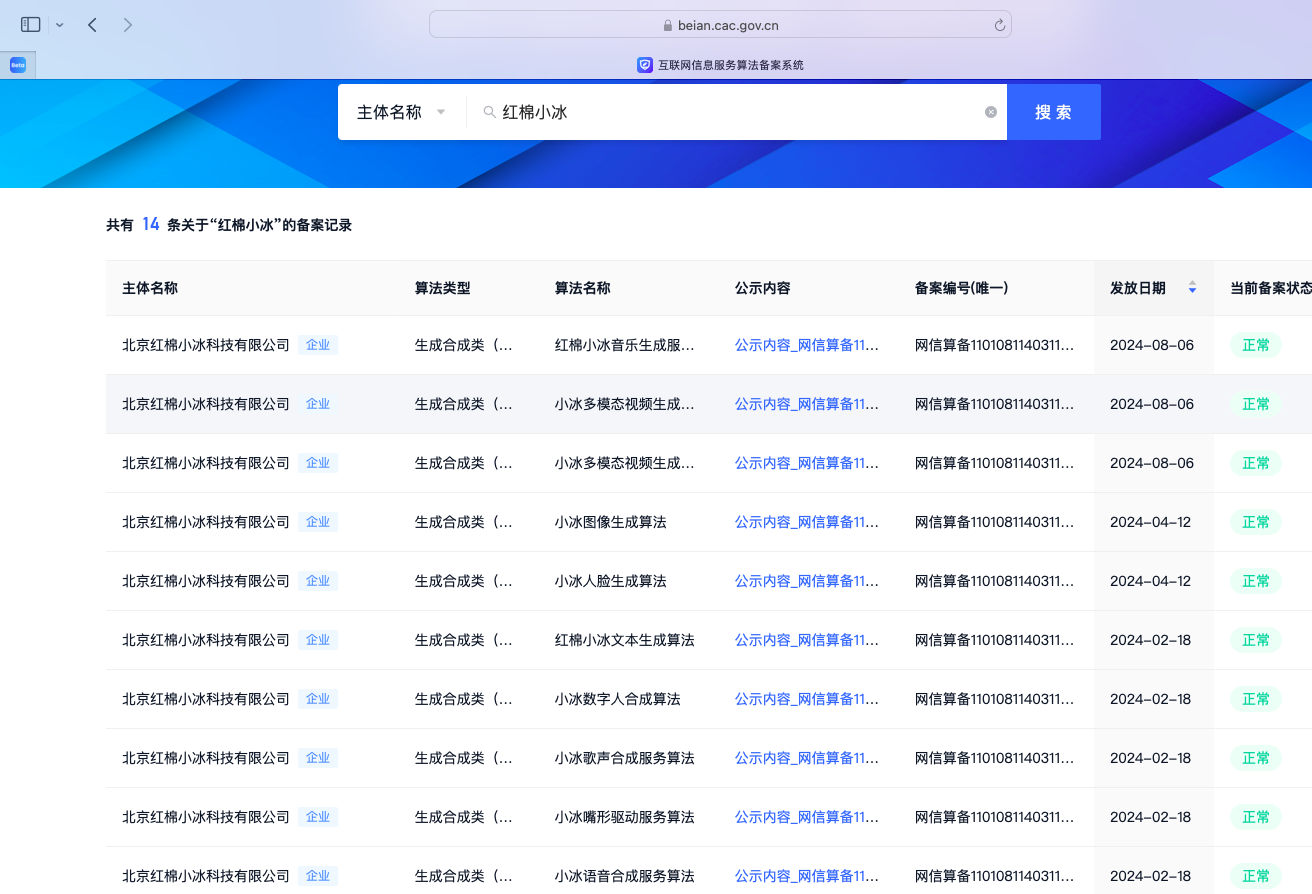Click 红棉小冰音乐生成服… algorithm name cell
1312x894 pixels.
pos(625,345)
